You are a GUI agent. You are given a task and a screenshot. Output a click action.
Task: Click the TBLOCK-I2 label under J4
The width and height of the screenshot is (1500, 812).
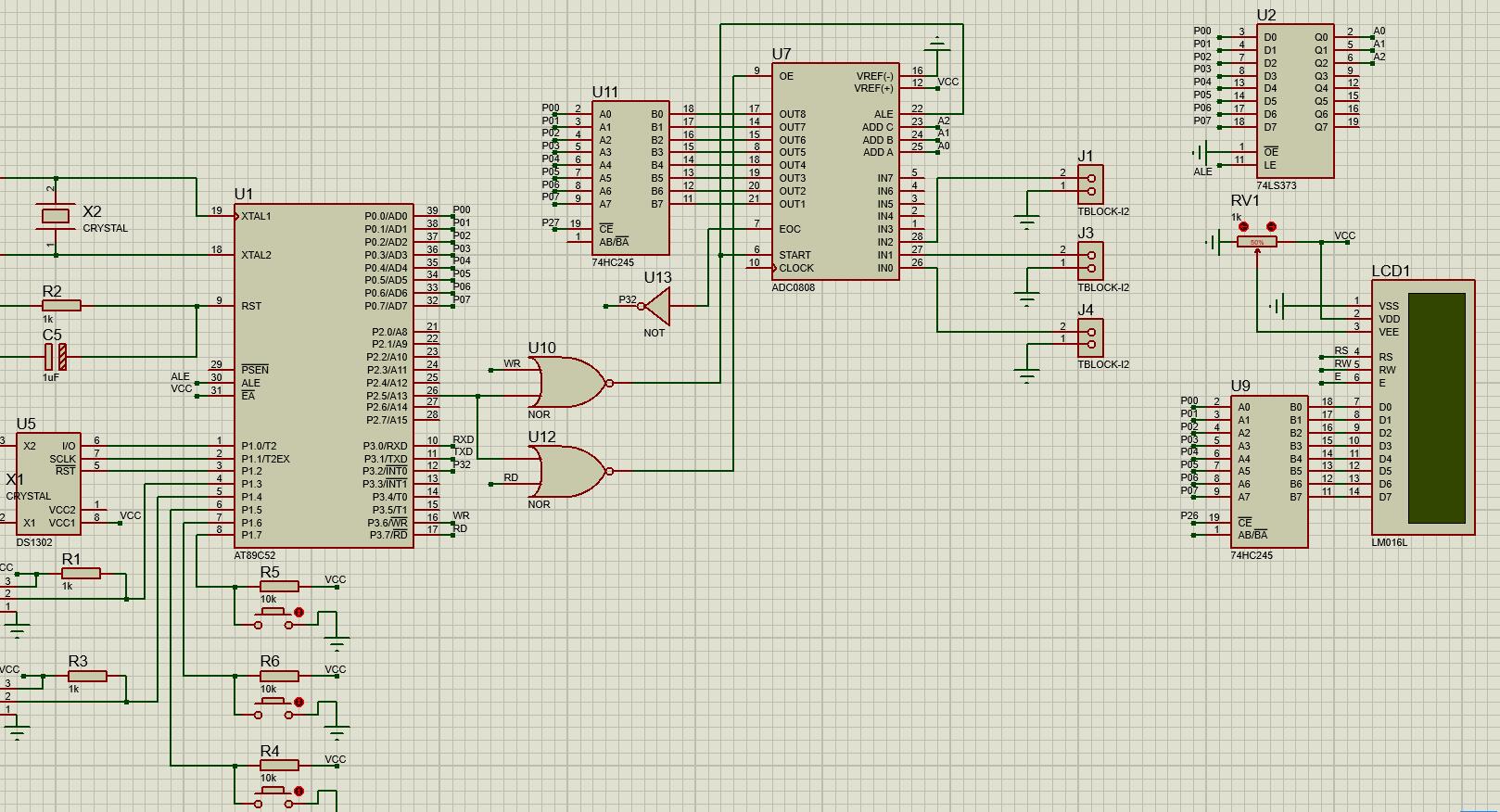[x=1103, y=364]
